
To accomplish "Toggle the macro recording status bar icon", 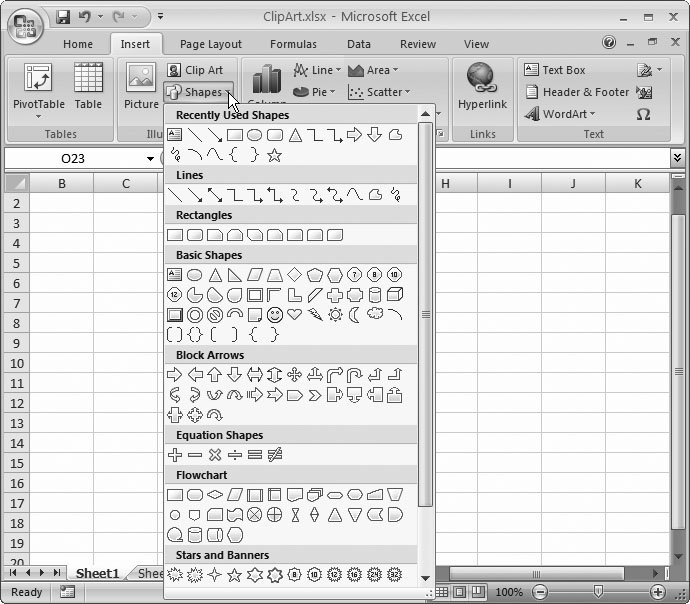I will tap(67, 592).
